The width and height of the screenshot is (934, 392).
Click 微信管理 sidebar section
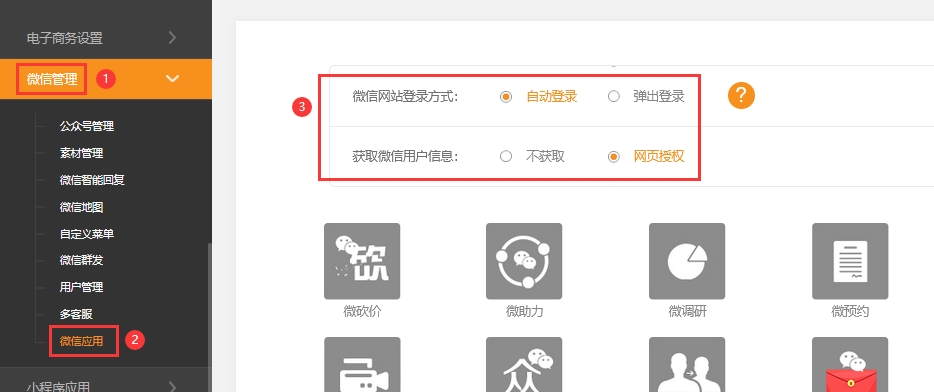106,79
